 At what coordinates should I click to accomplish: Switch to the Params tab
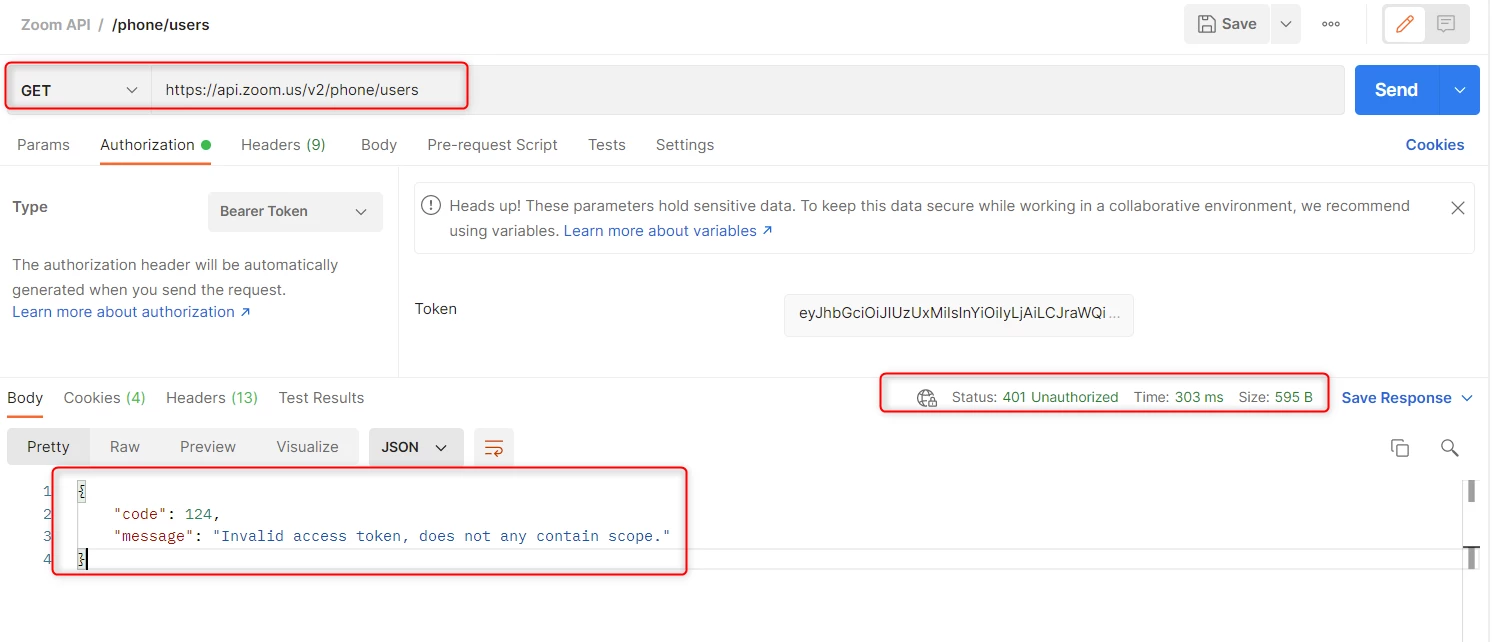[43, 145]
